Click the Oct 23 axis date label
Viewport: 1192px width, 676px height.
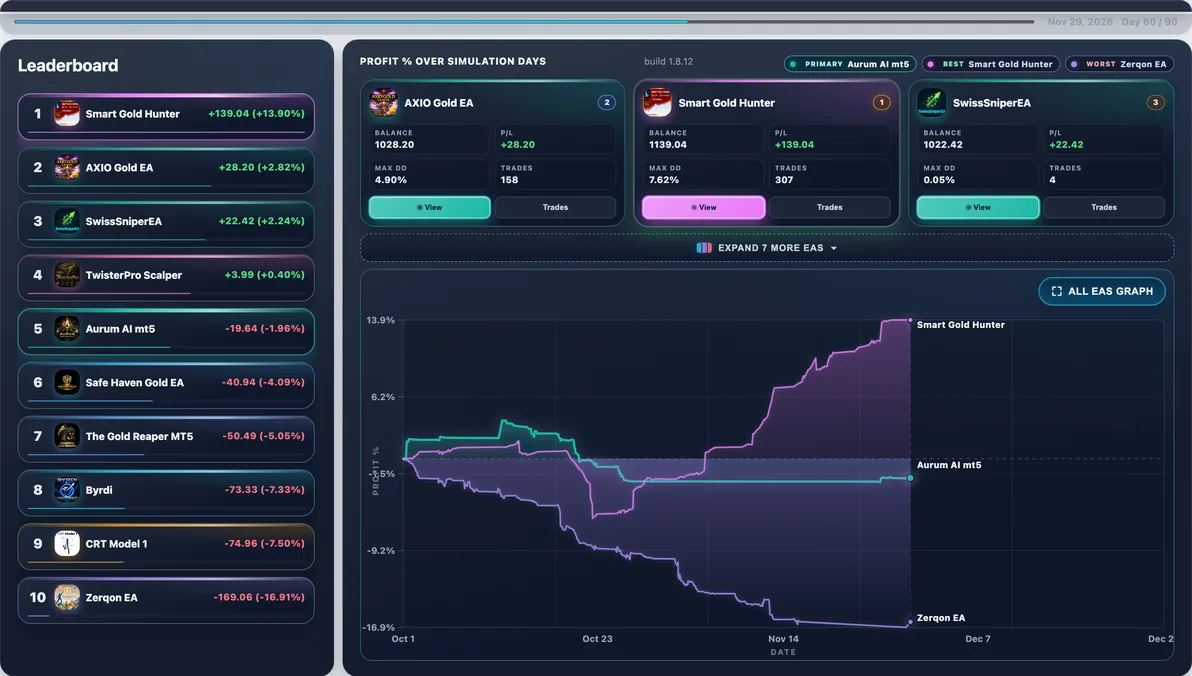(598, 639)
